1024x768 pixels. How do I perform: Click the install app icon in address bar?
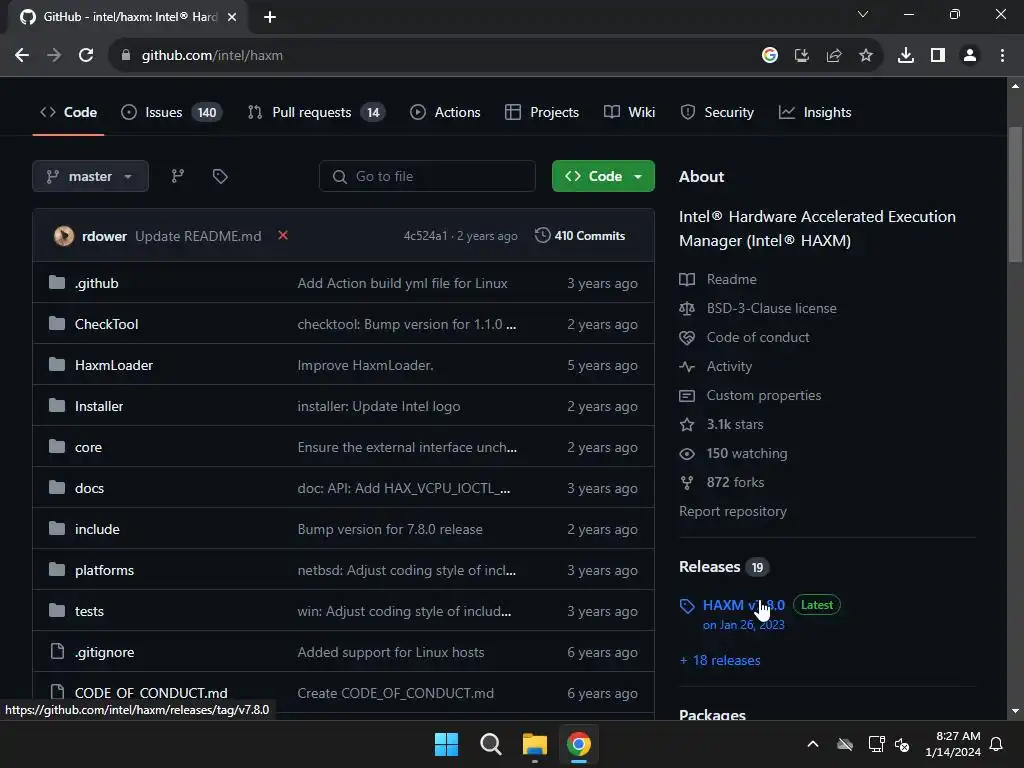802,56
